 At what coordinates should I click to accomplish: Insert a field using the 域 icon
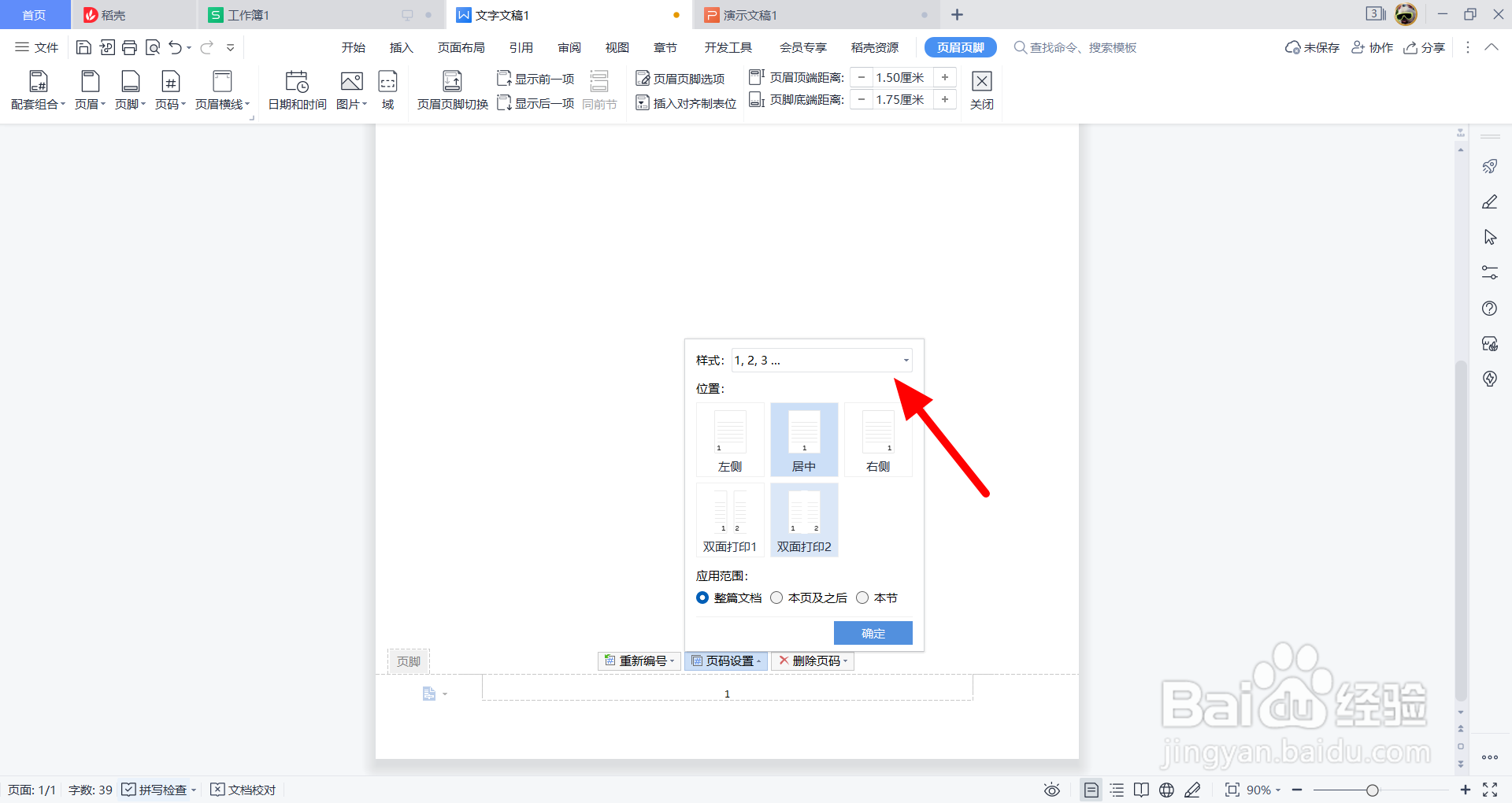click(387, 88)
